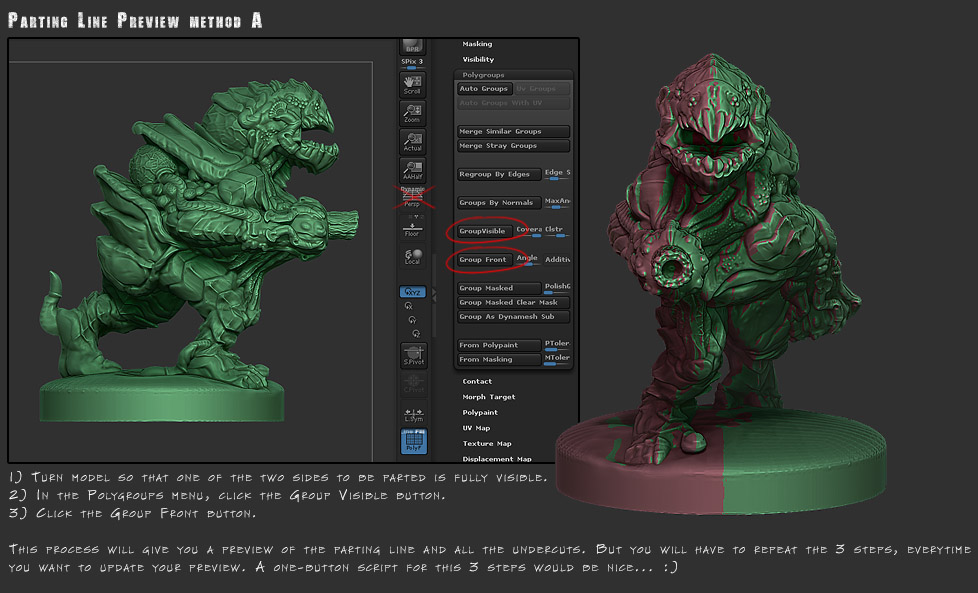
Task: Click the BPR render icon
Action: coord(412,47)
